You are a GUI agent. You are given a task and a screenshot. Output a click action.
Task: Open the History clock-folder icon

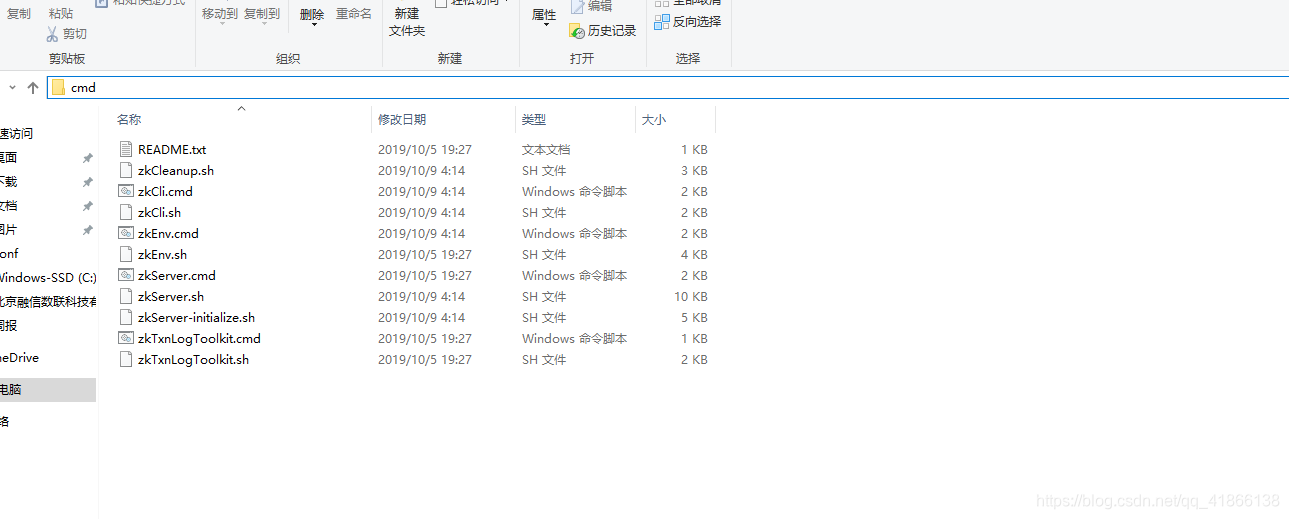[576, 31]
